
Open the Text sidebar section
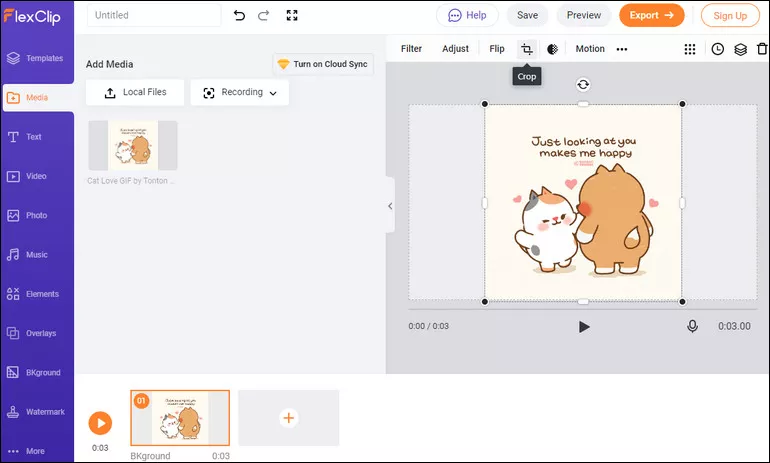click(x=25, y=137)
